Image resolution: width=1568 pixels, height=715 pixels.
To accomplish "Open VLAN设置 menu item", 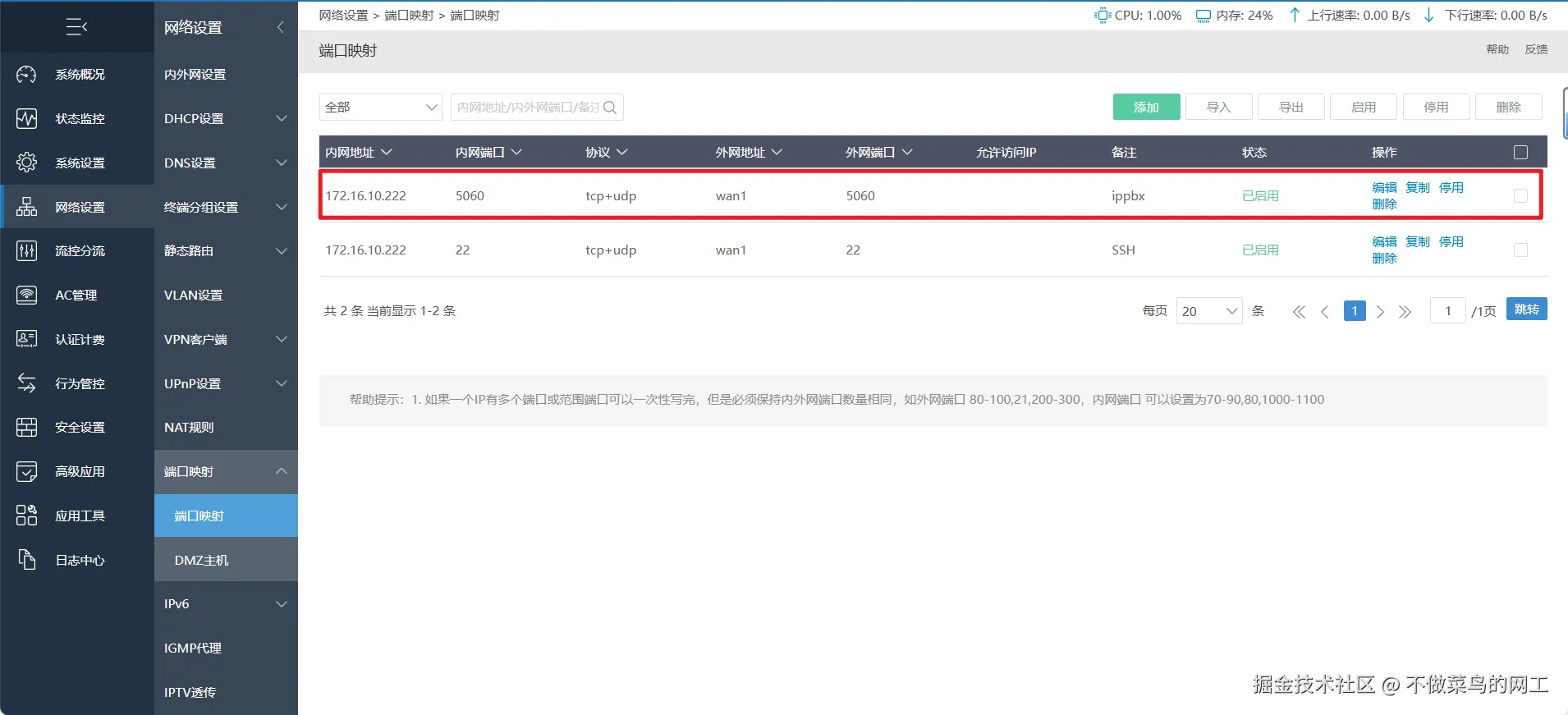I will pos(226,296).
